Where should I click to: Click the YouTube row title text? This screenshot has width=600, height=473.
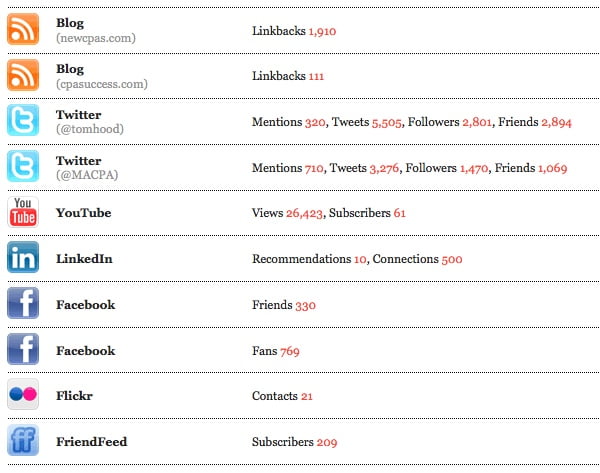pyautogui.click(x=83, y=213)
